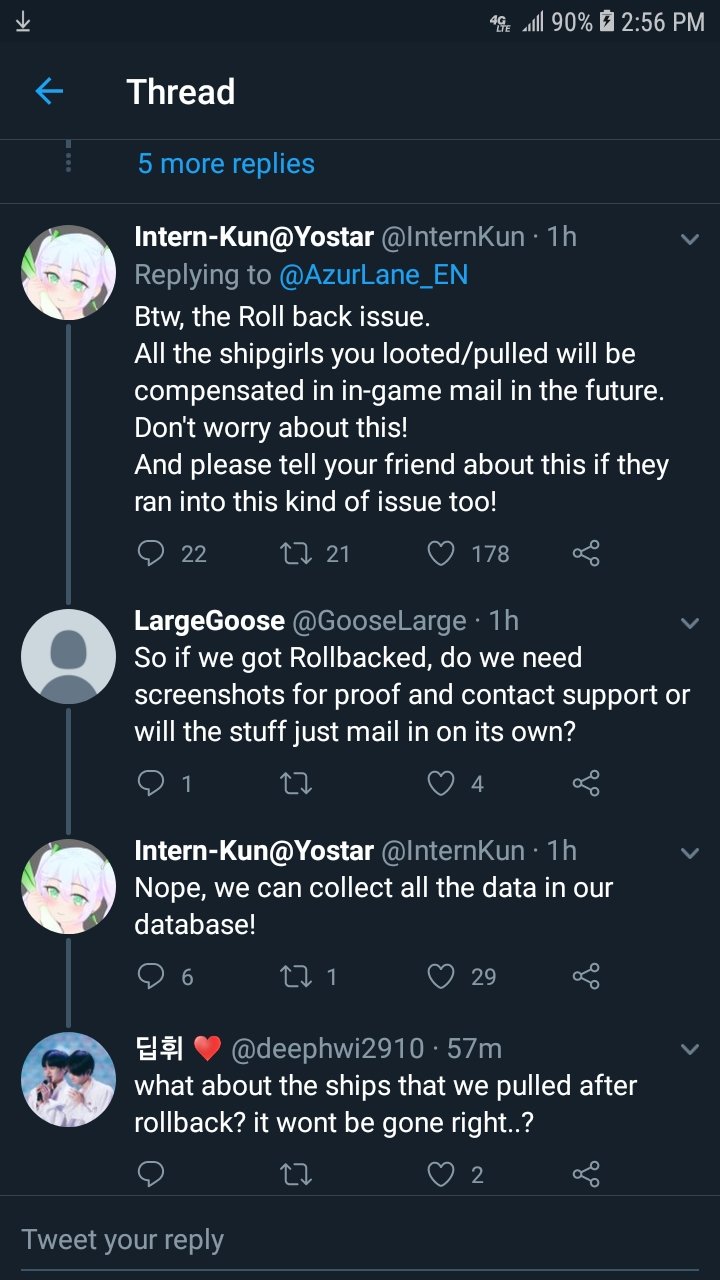Open options chevron on first Intern-Kun tweet
This screenshot has height=1280, width=720.
click(x=690, y=239)
